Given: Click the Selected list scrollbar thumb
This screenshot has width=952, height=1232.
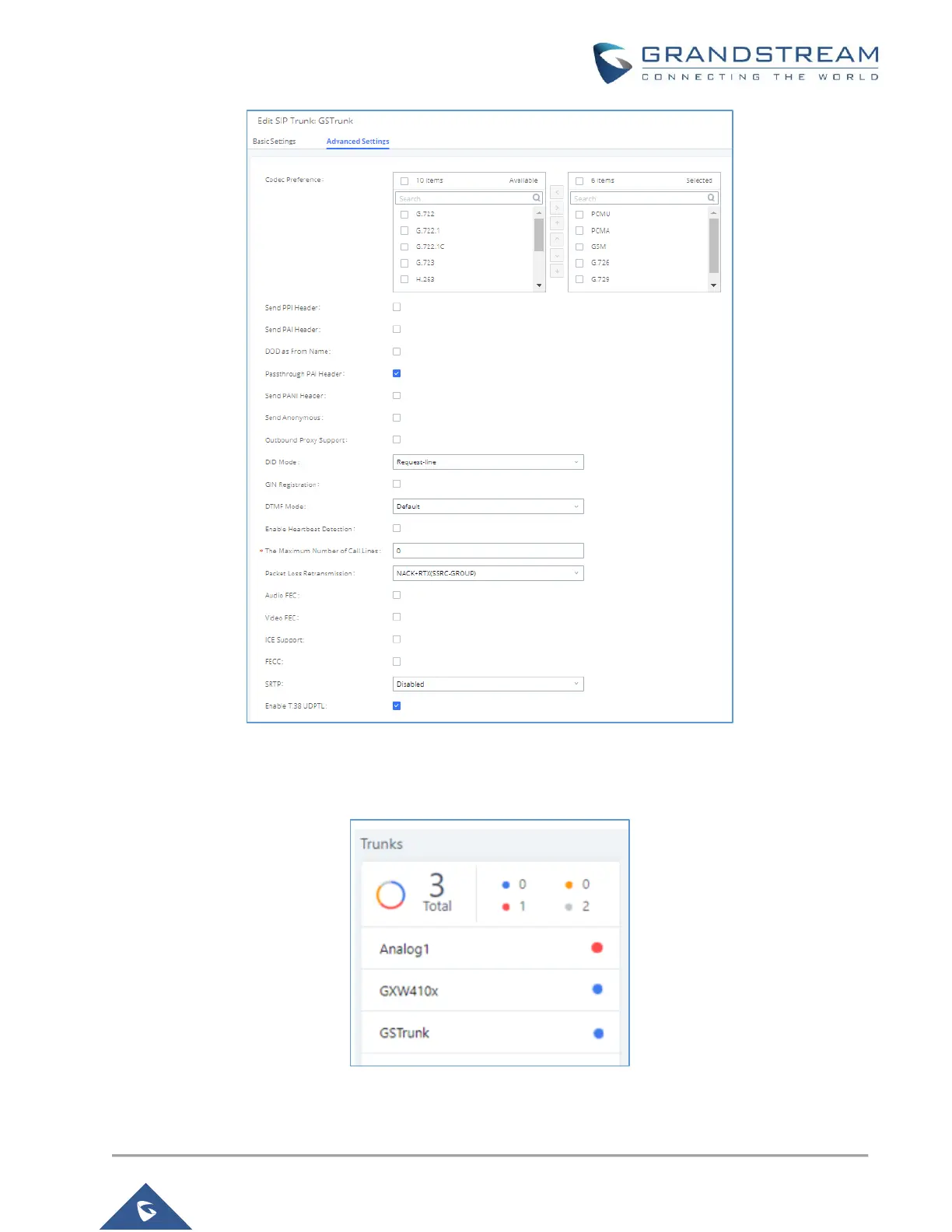Looking at the screenshot, I should click(714, 246).
